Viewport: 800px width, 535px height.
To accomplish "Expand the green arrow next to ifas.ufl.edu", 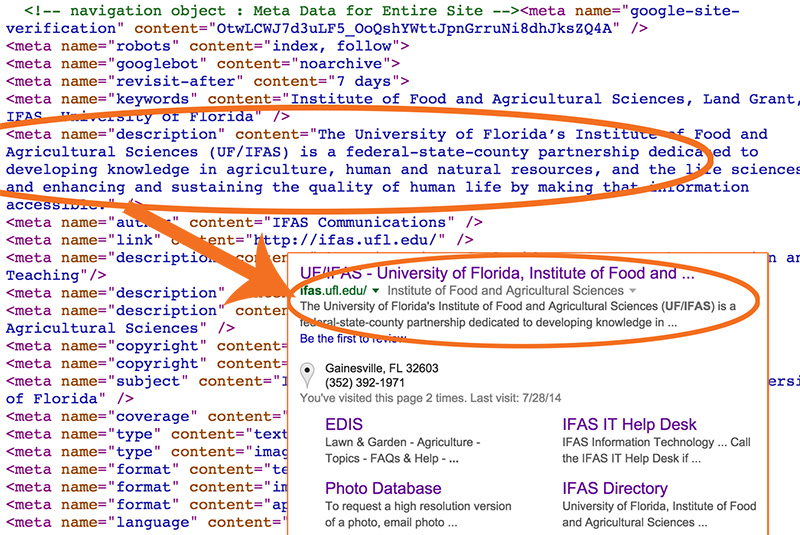I will pyautogui.click(x=376, y=291).
